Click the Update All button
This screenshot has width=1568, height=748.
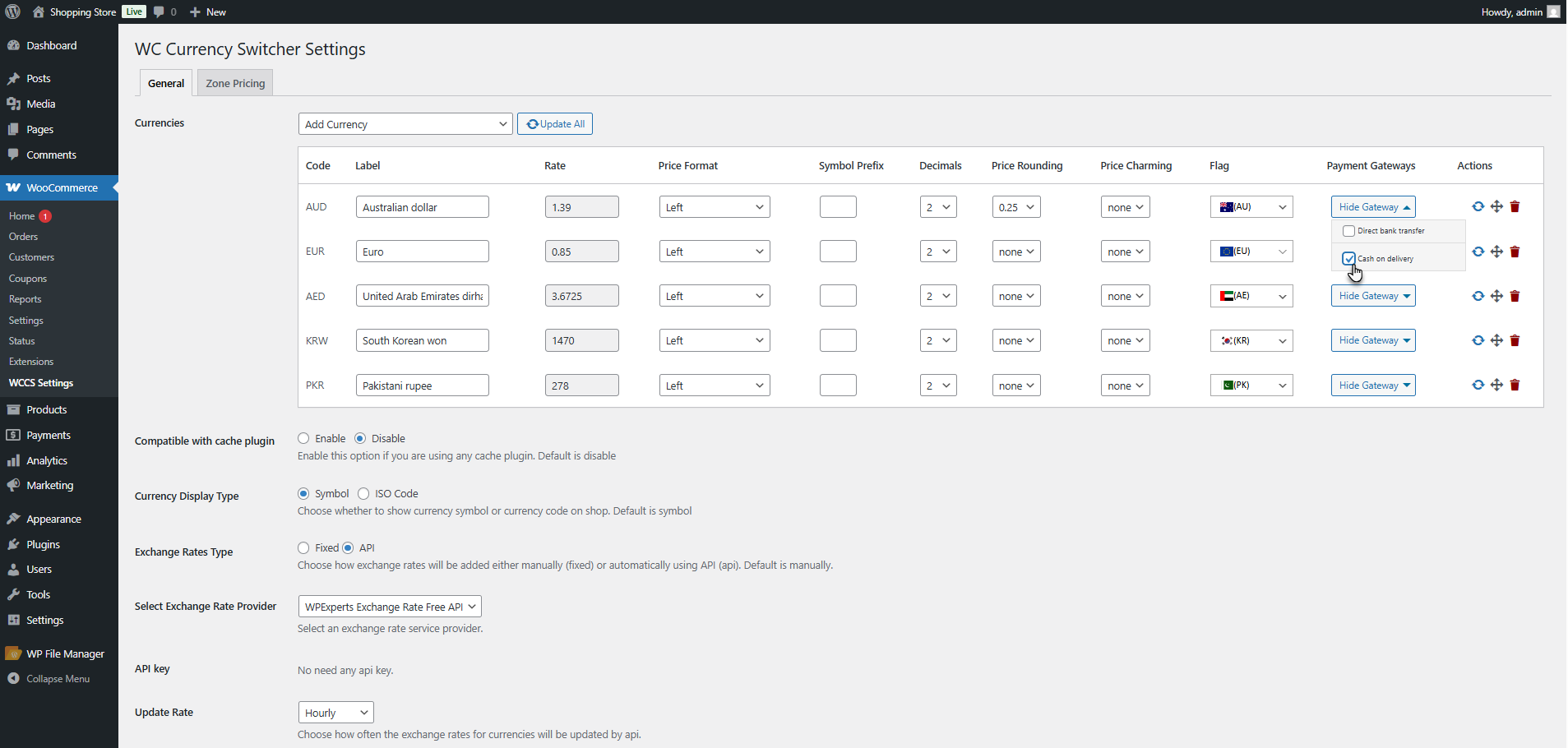tap(555, 124)
